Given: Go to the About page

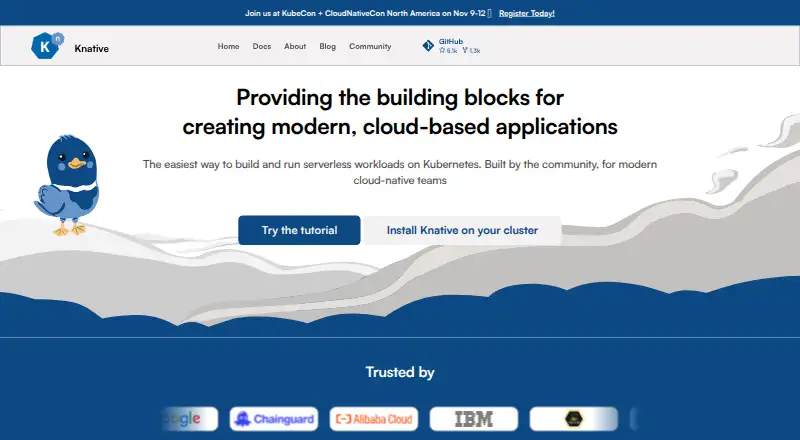Looking at the screenshot, I should click(x=295, y=46).
